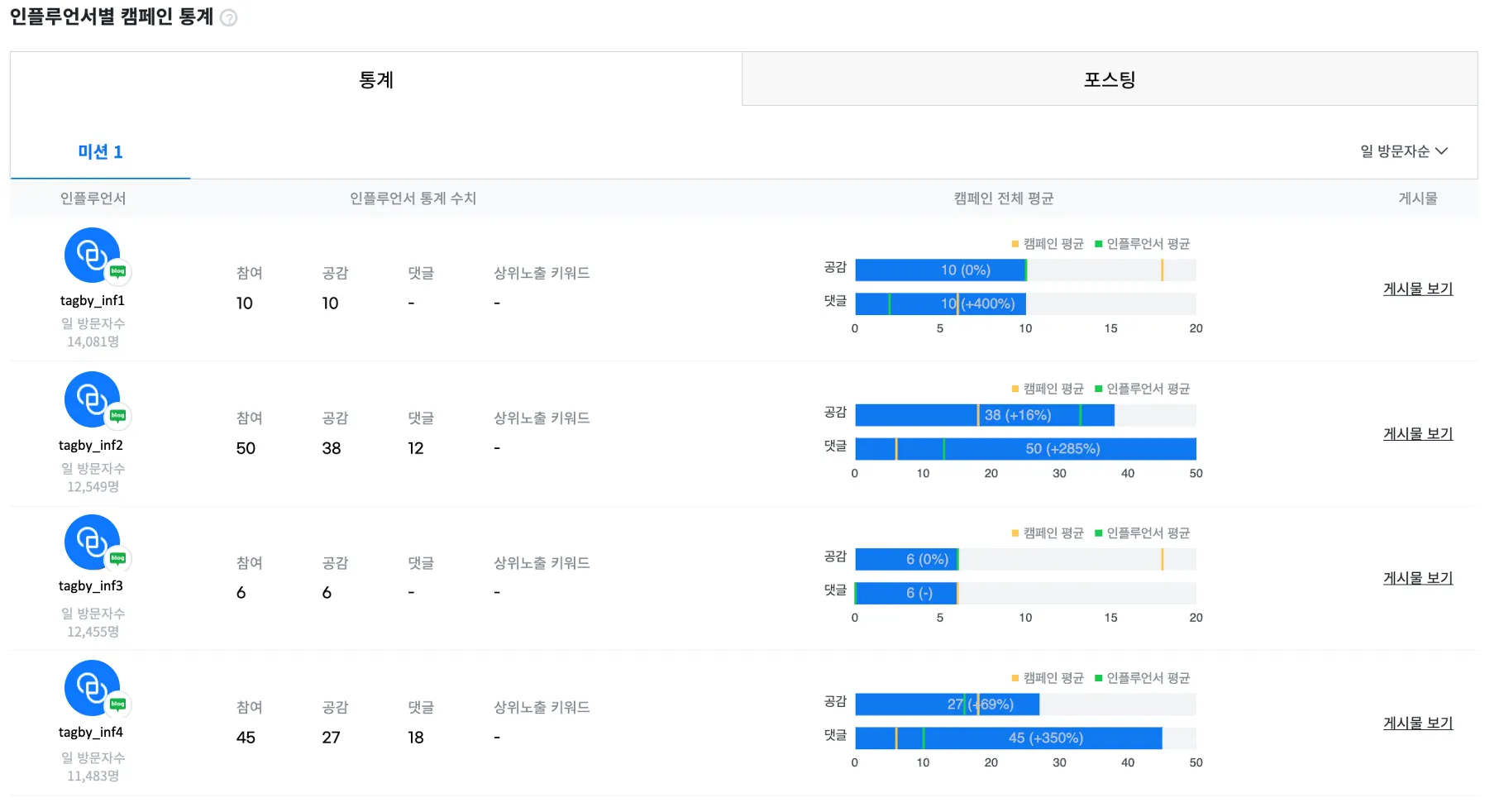Click the 45 (+350%) 댓글 bar of tagby_inf4
Image resolution: width=1485 pixels, height=812 pixels.
click(1045, 738)
